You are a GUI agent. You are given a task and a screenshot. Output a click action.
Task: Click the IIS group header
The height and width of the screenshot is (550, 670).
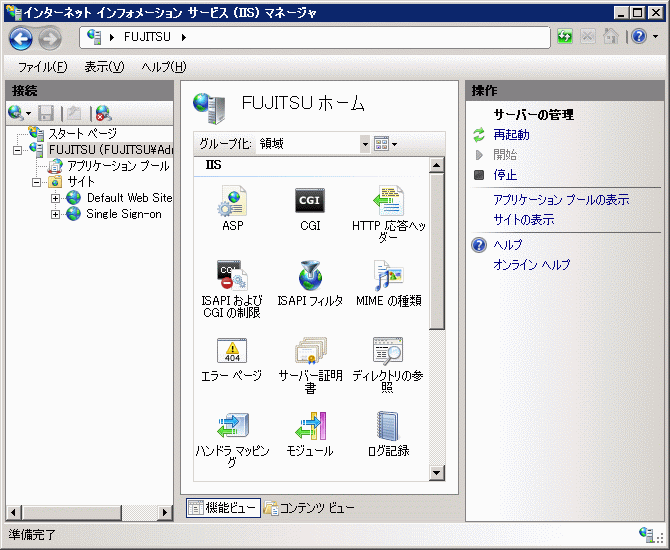tap(213, 165)
